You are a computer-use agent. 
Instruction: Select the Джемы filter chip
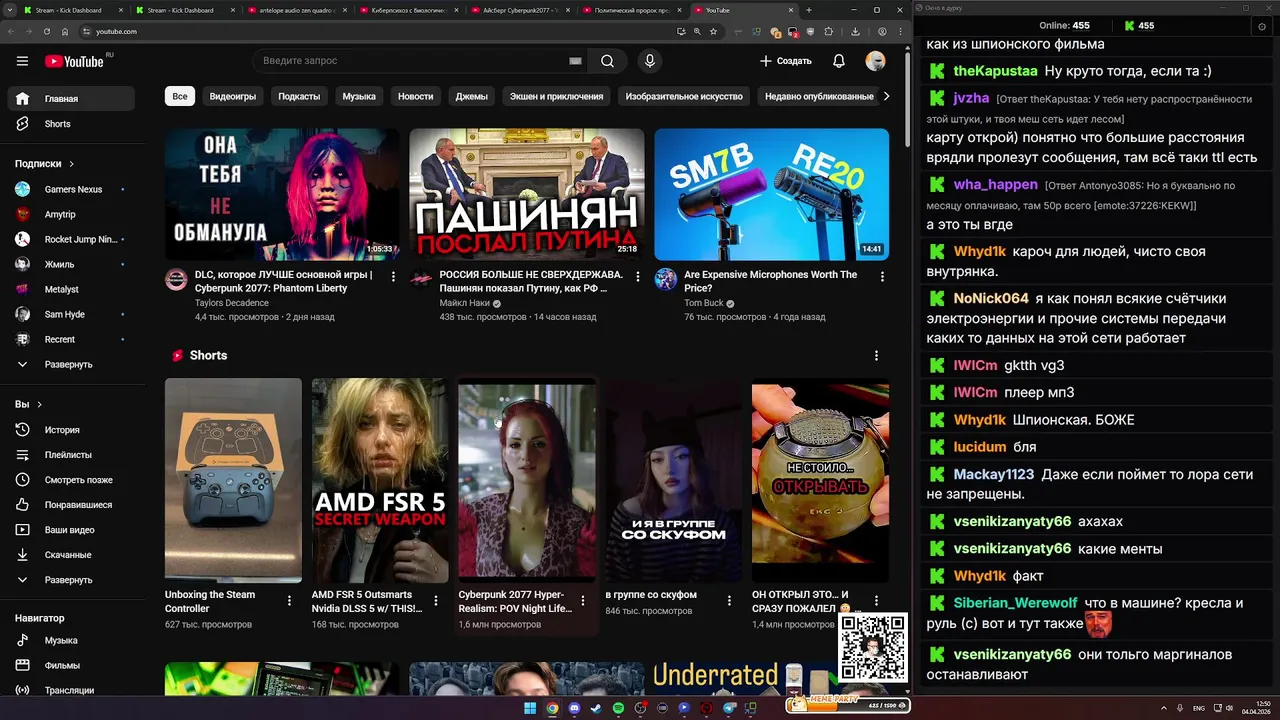point(472,97)
